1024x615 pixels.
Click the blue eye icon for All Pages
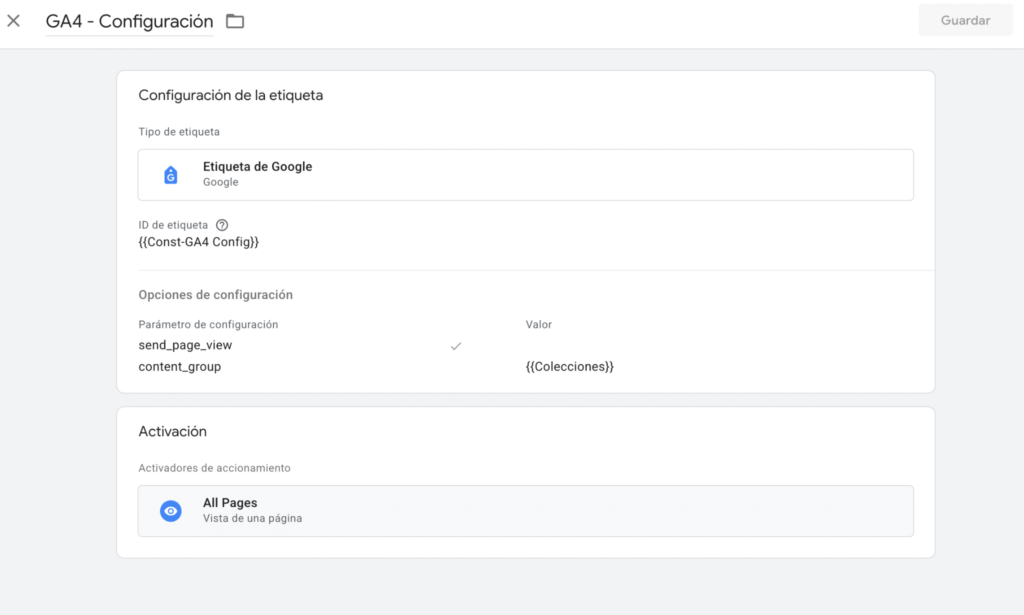tap(171, 511)
